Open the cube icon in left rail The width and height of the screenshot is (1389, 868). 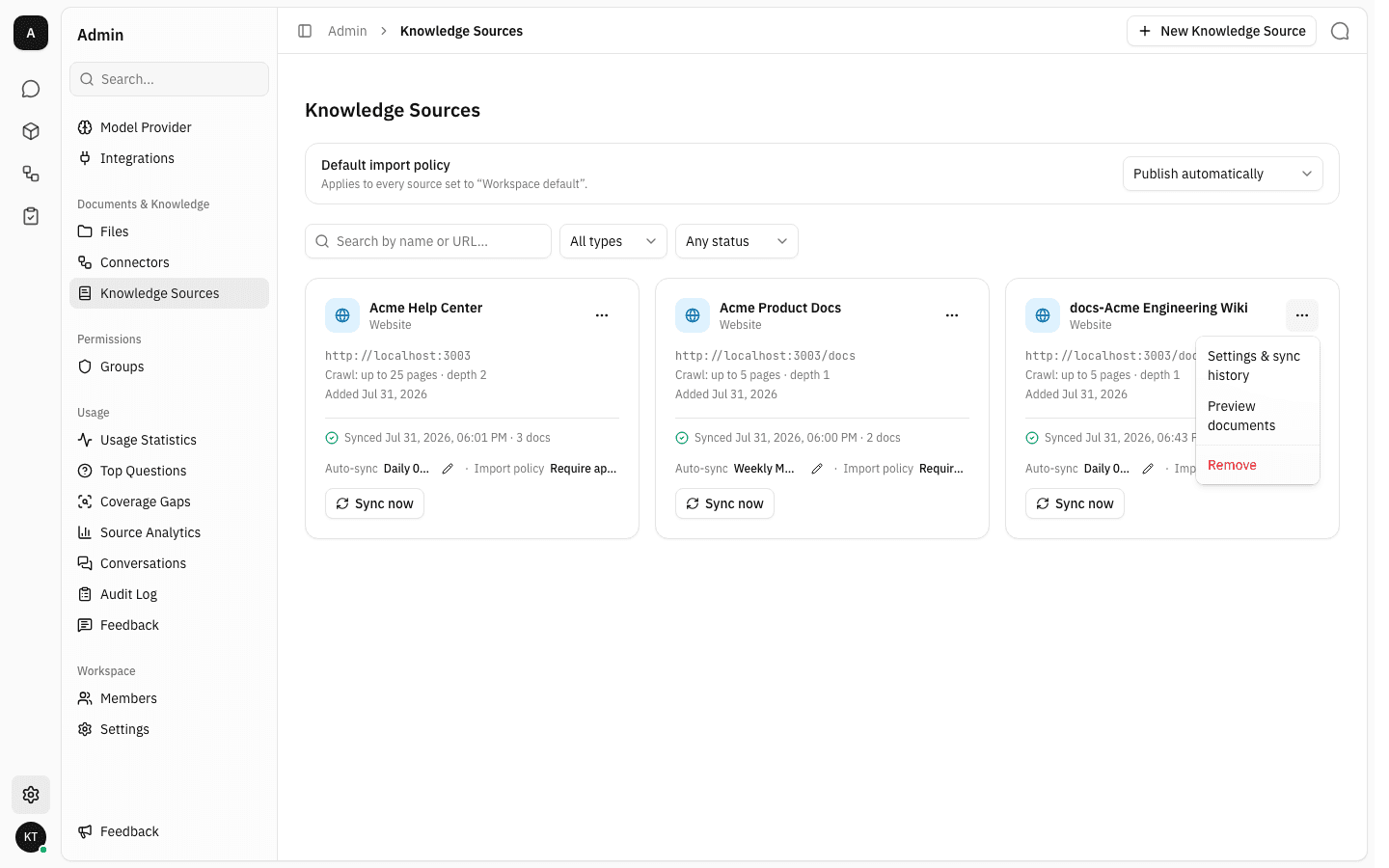pyautogui.click(x=31, y=131)
